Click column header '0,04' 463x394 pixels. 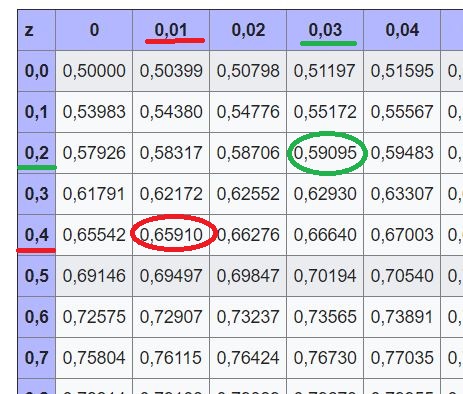point(402,30)
